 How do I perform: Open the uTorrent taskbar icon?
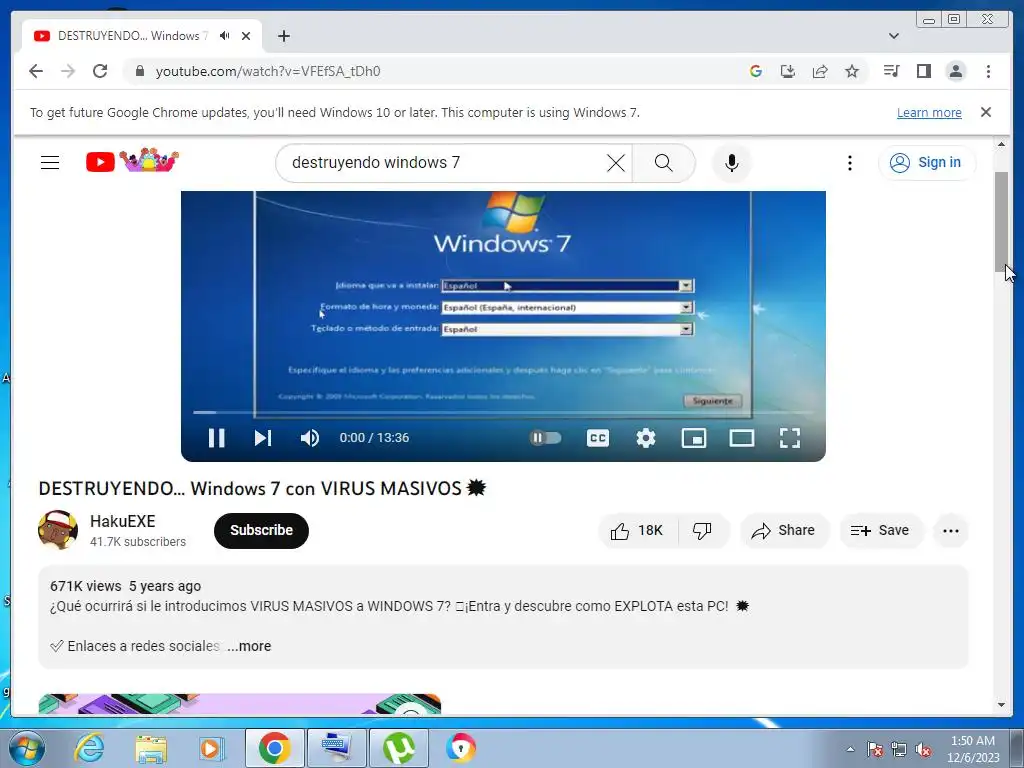click(399, 748)
